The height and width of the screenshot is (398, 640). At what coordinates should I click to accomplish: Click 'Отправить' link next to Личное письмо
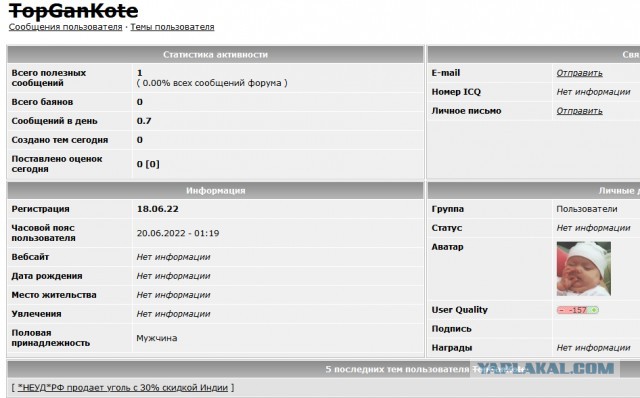tap(579, 111)
